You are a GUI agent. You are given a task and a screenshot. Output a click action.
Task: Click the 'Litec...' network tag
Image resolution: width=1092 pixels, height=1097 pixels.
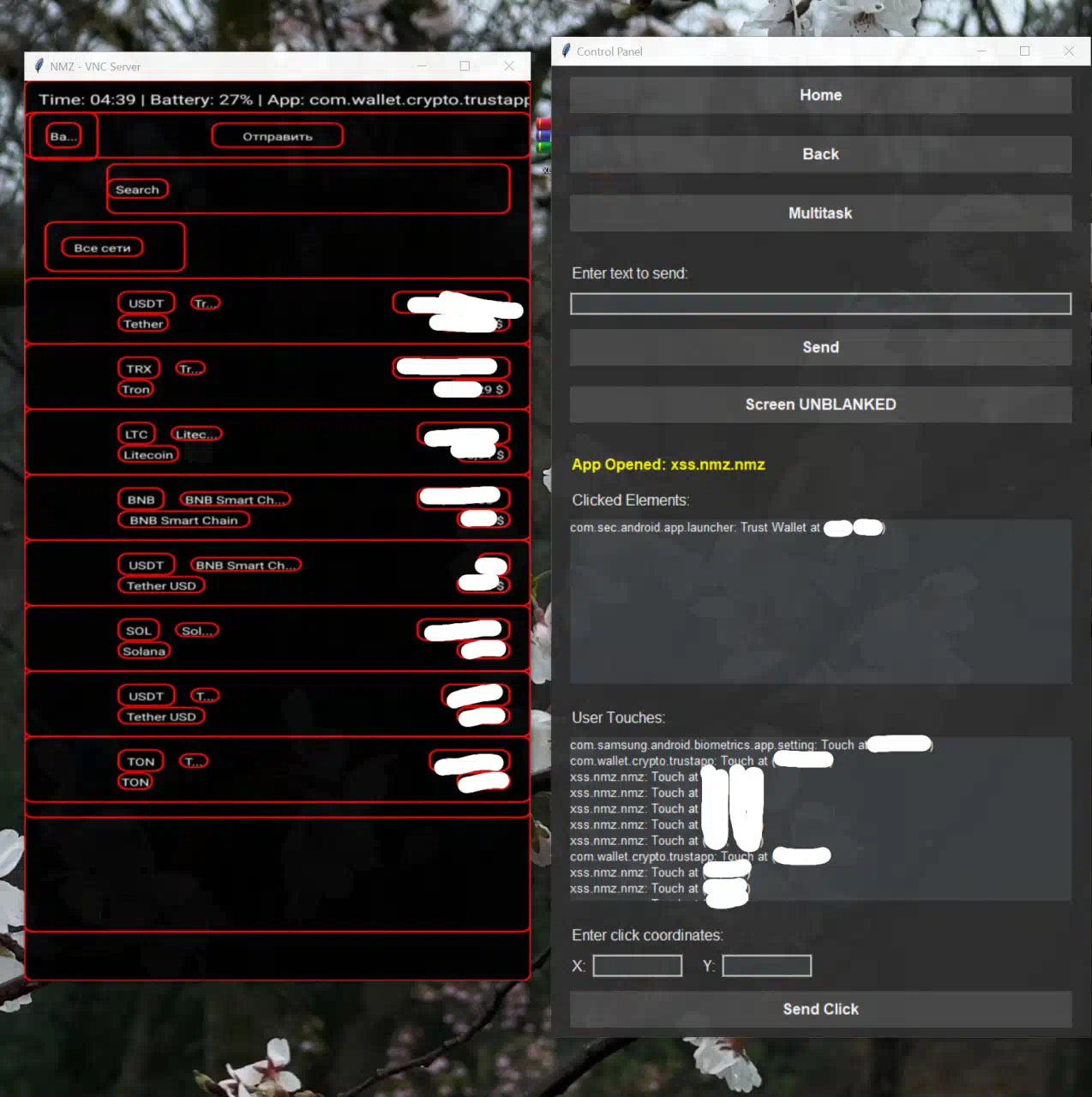click(x=195, y=434)
